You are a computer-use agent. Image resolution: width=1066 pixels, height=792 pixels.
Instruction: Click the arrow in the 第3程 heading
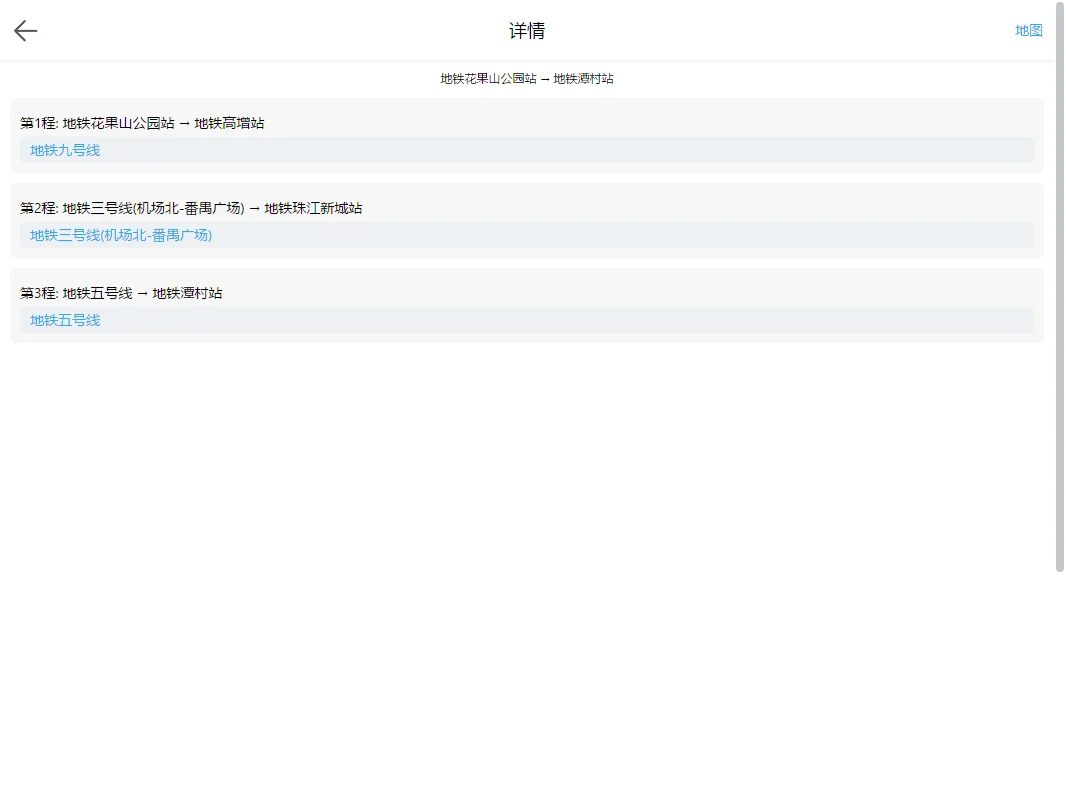coord(142,293)
